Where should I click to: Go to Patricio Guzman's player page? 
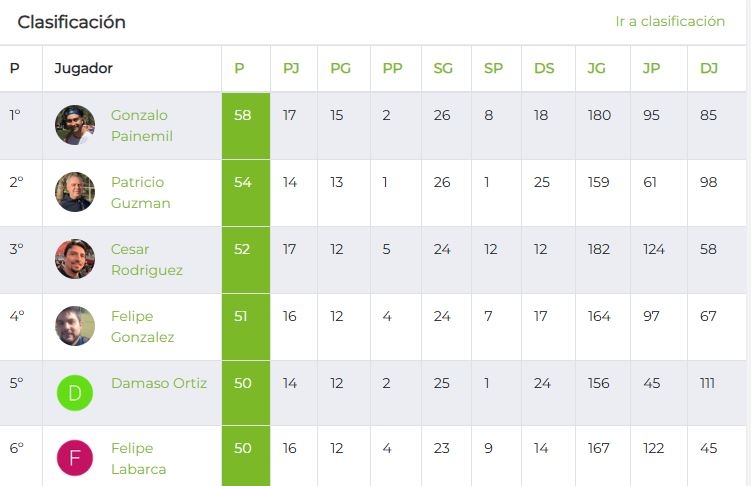coord(140,192)
